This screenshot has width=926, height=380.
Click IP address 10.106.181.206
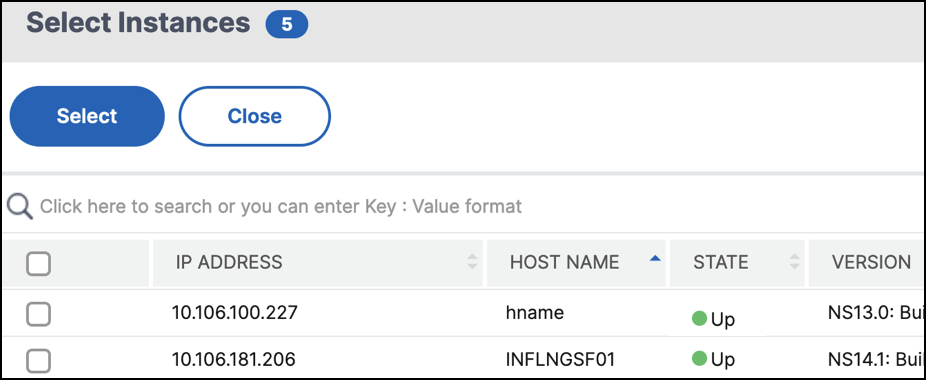point(233,359)
